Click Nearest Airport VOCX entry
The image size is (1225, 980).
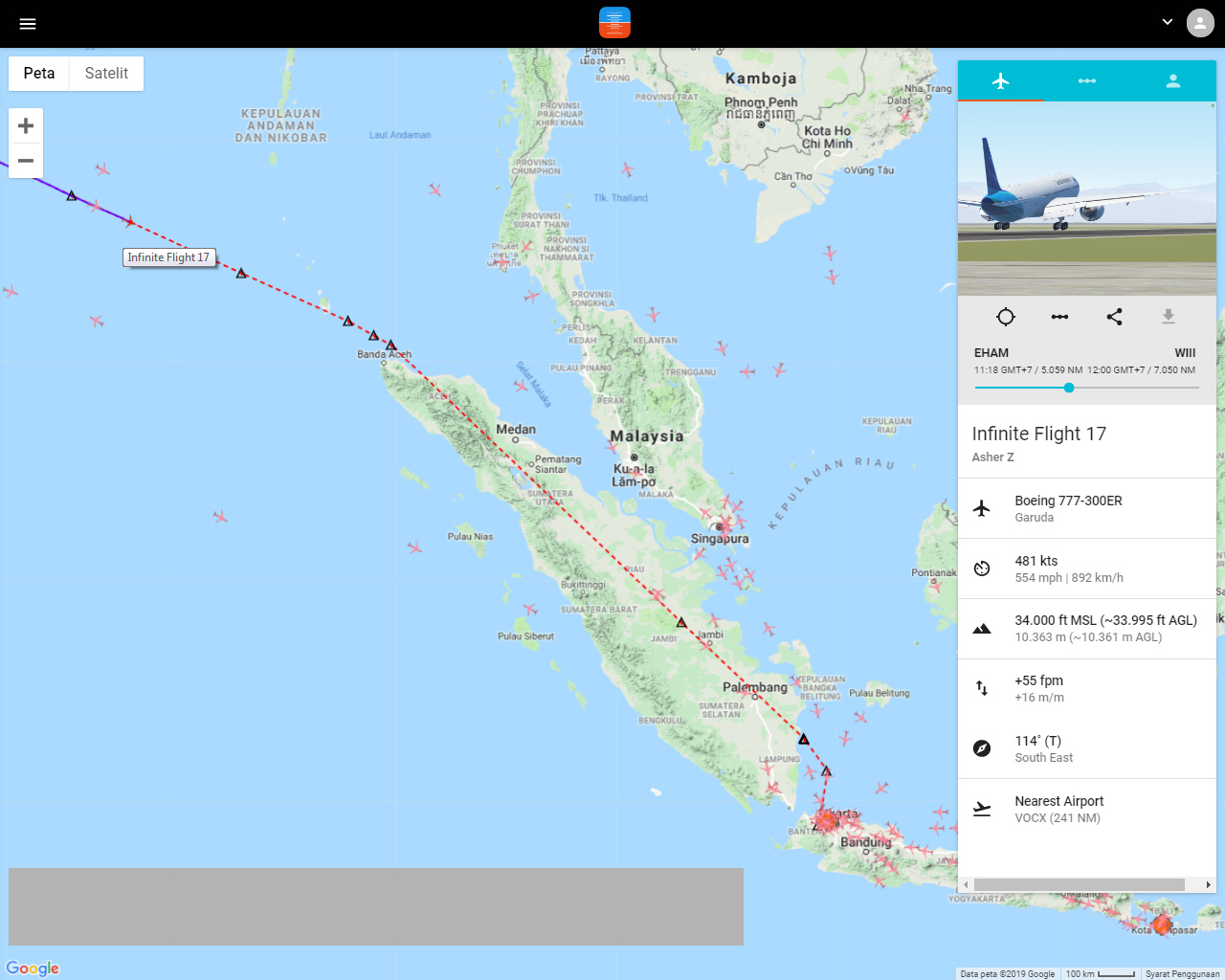1087,809
